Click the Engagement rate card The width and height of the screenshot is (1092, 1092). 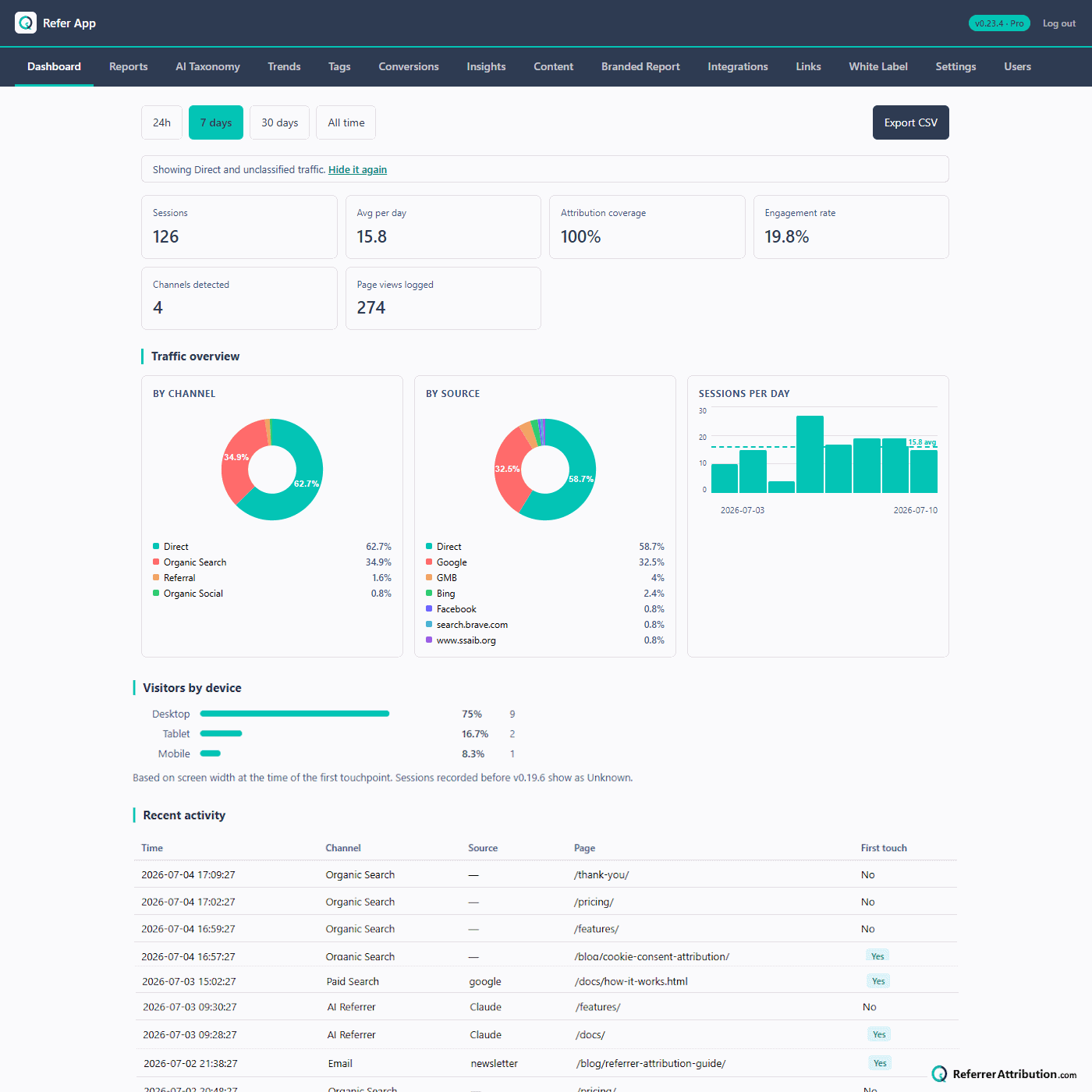coord(851,227)
